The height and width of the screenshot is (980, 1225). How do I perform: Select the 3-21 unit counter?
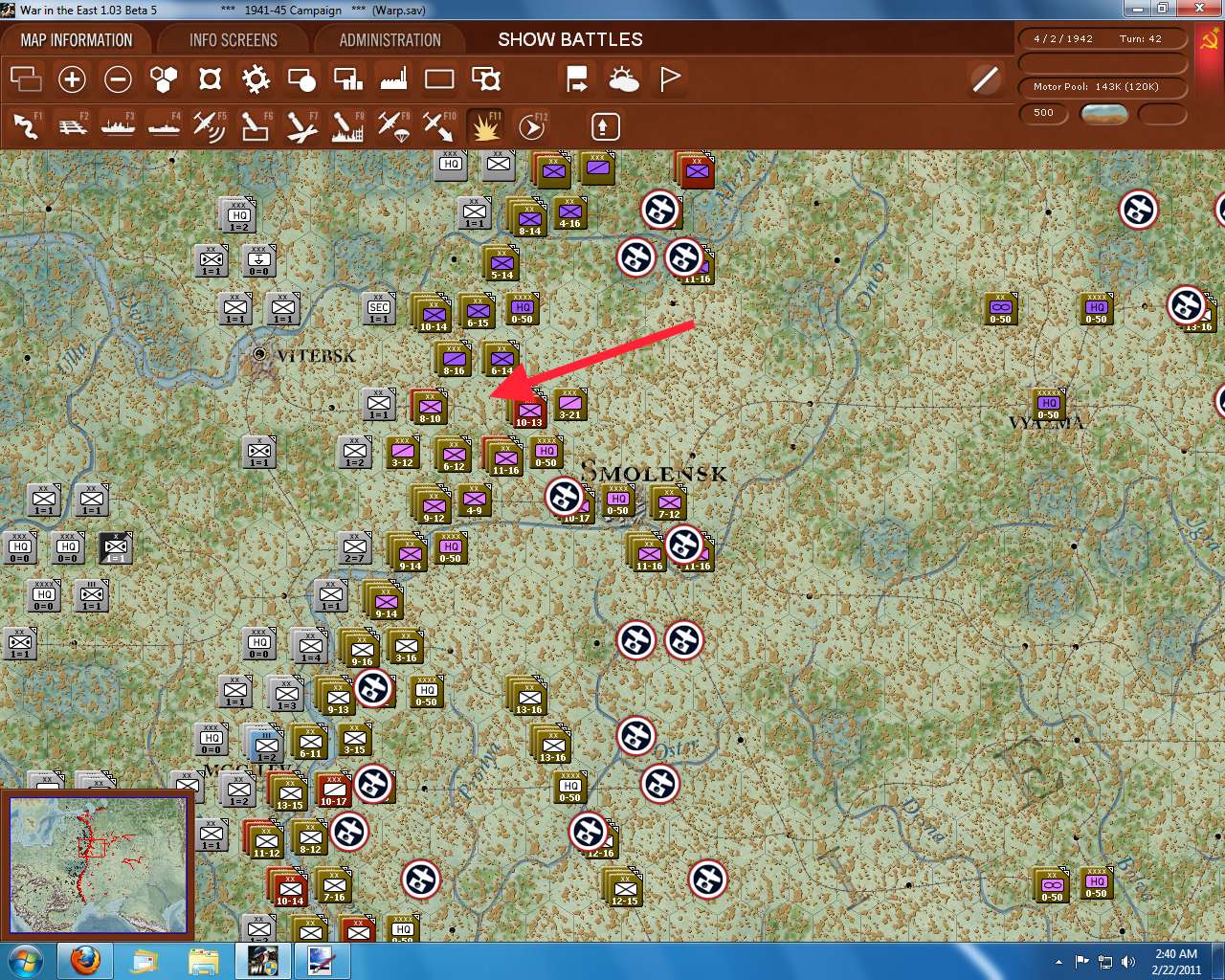click(x=569, y=404)
